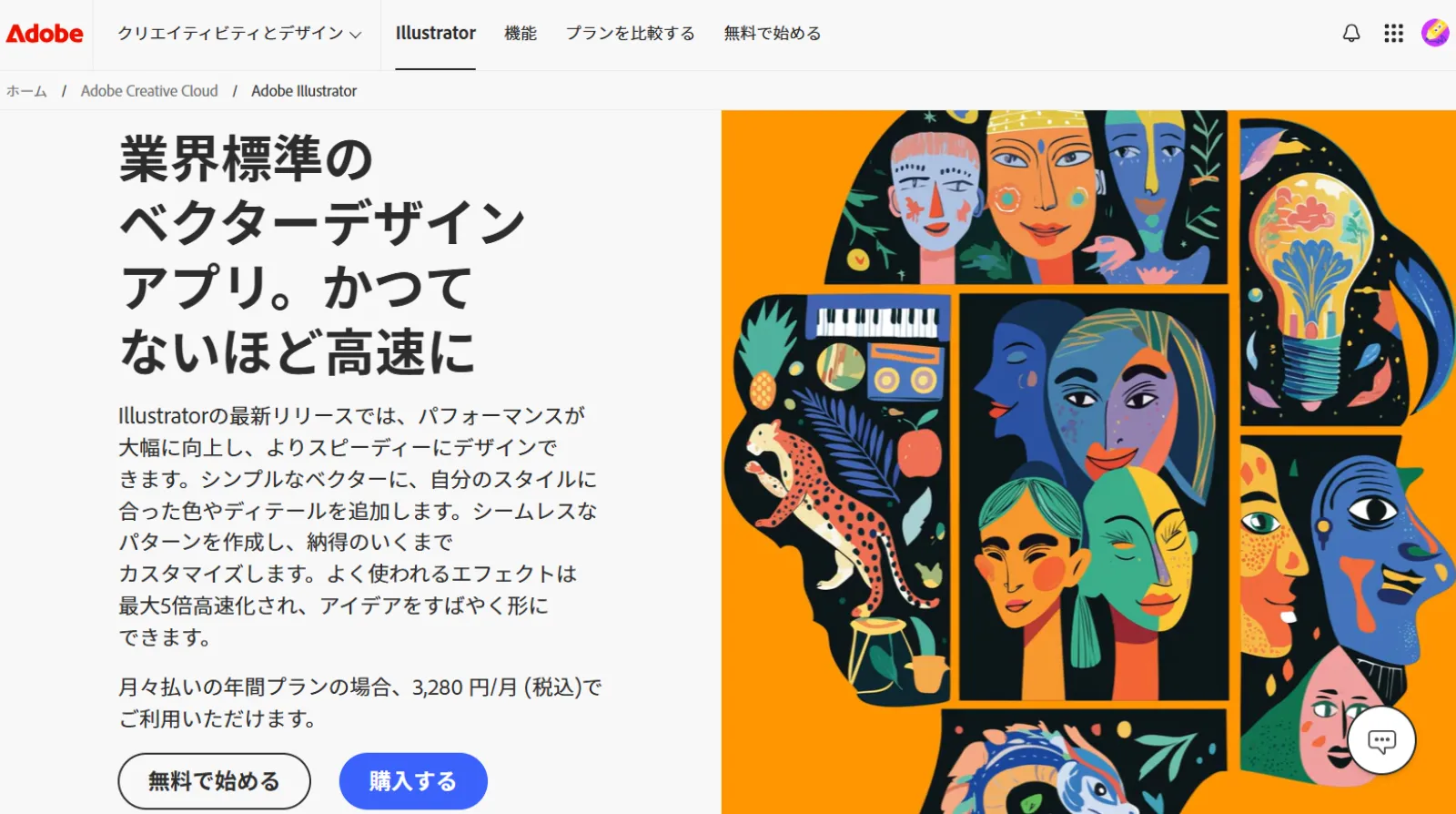Open プランを比較する in the navigation

click(630, 34)
